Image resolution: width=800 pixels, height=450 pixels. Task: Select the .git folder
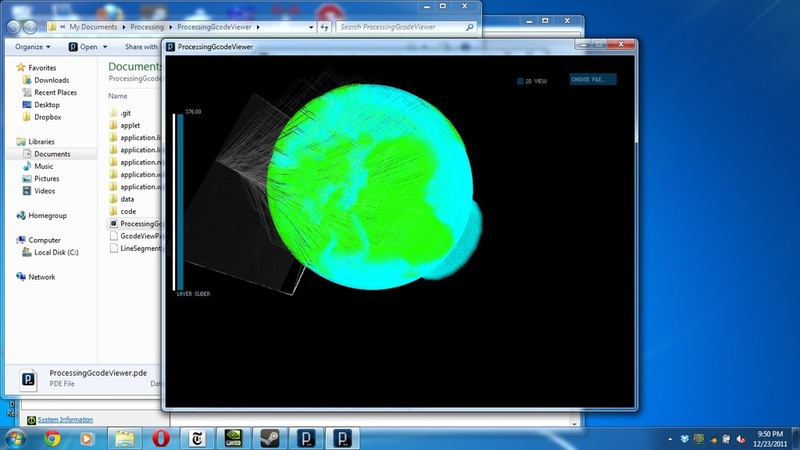click(x=126, y=113)
